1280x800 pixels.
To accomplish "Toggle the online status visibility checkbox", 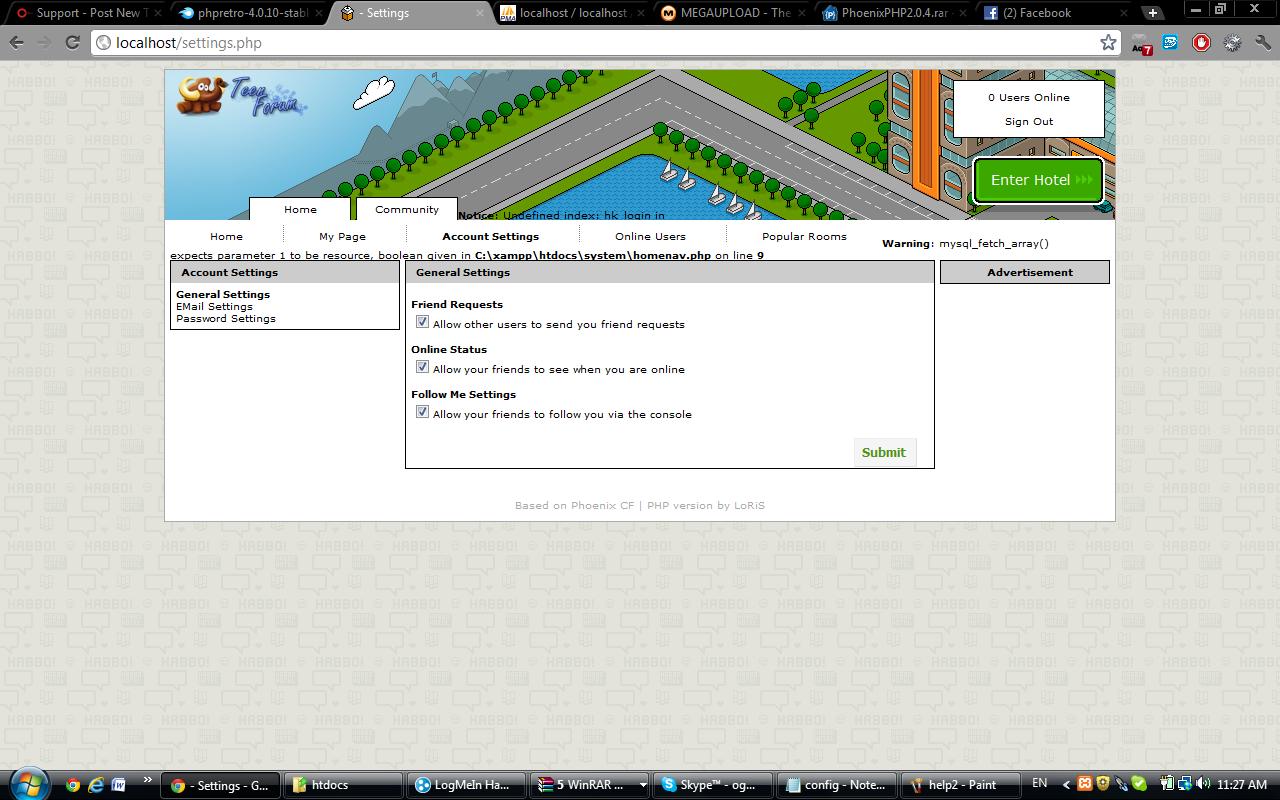I will click(x=422, y=367).
